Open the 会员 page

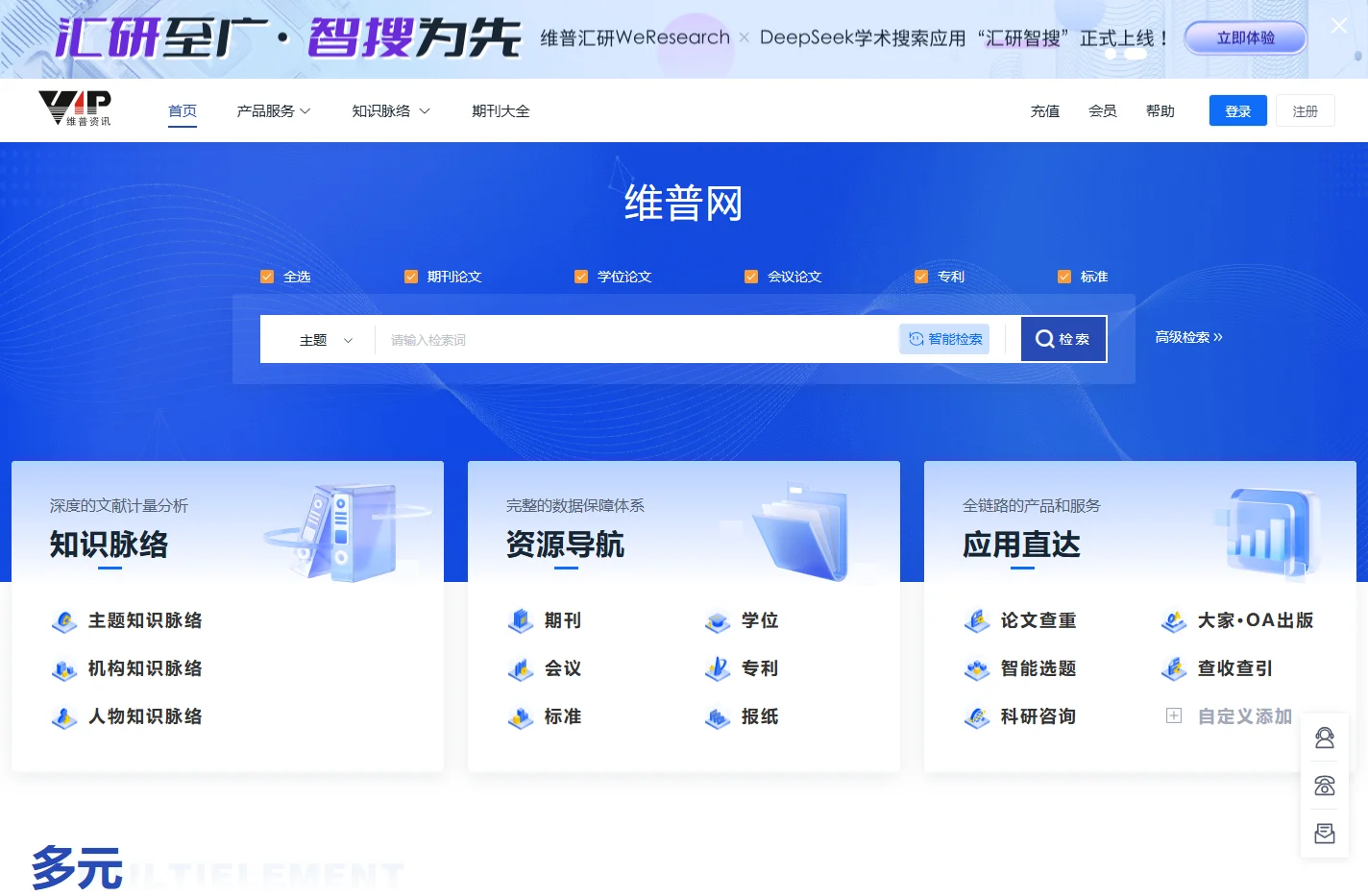click(1103, 111)
